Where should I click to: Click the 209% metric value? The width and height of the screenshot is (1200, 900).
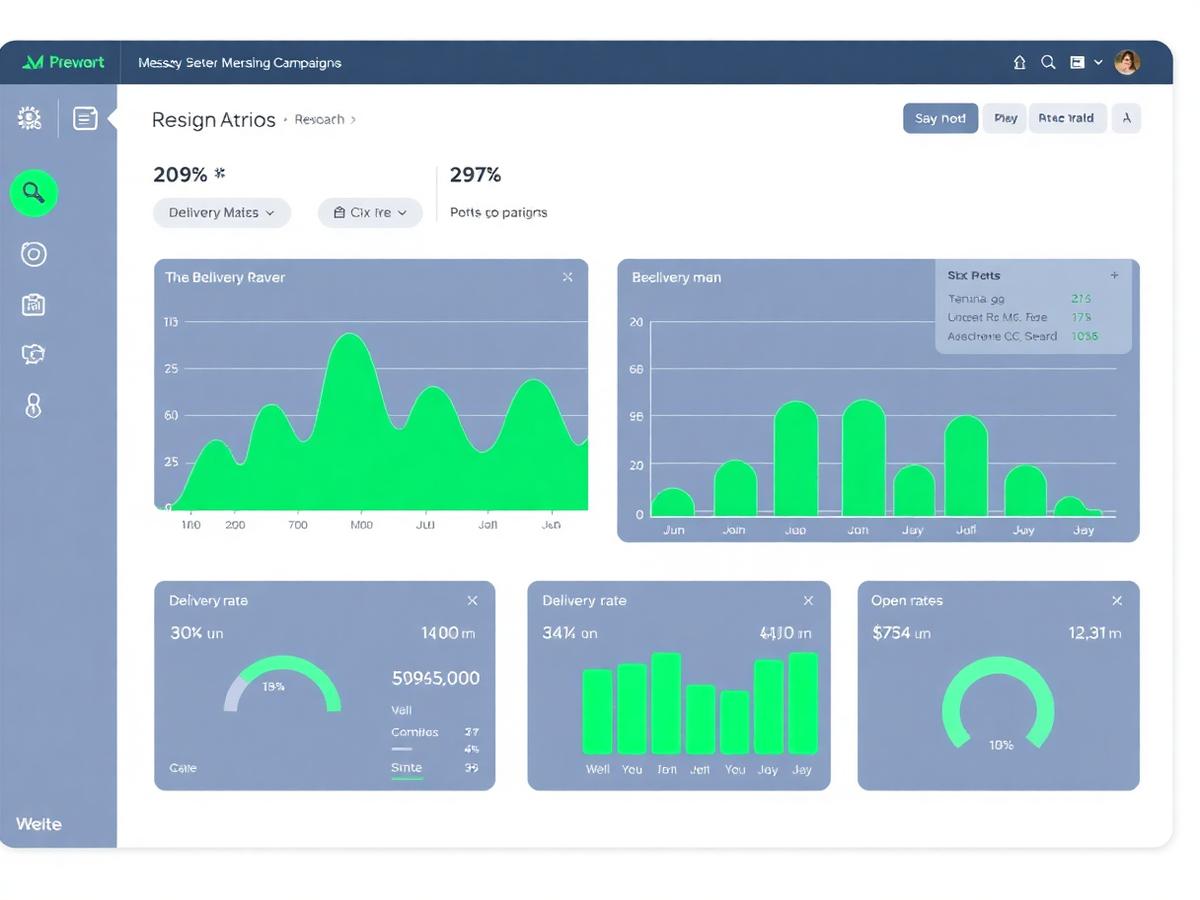tap(180, 175)
